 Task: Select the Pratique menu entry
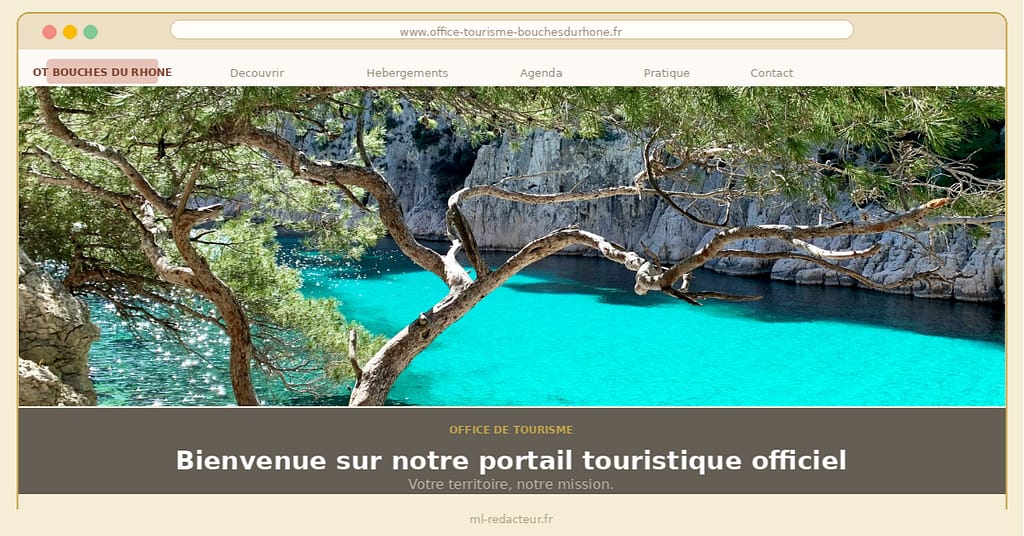[x=666, y=73]
